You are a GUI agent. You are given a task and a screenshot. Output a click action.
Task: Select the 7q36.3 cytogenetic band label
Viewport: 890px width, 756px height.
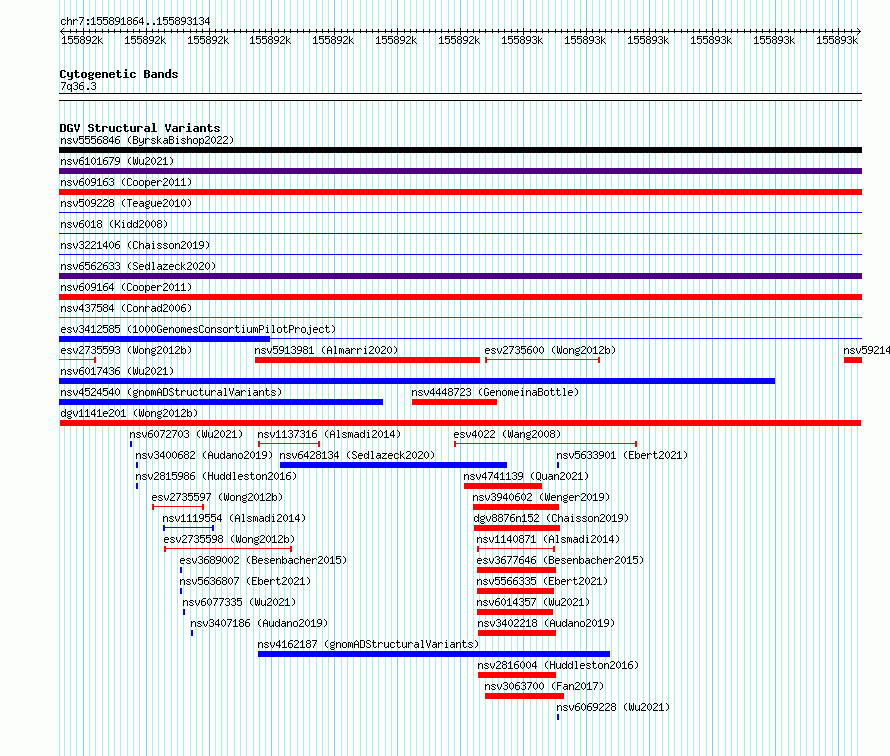click(78, 86)
